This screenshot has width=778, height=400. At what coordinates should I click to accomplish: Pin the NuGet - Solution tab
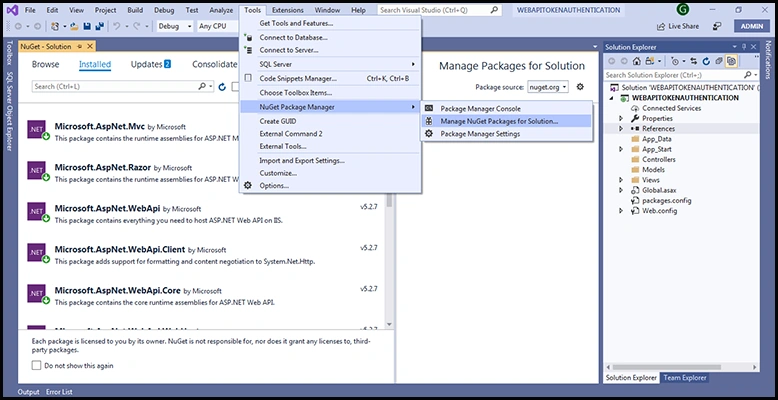[79, 47]
